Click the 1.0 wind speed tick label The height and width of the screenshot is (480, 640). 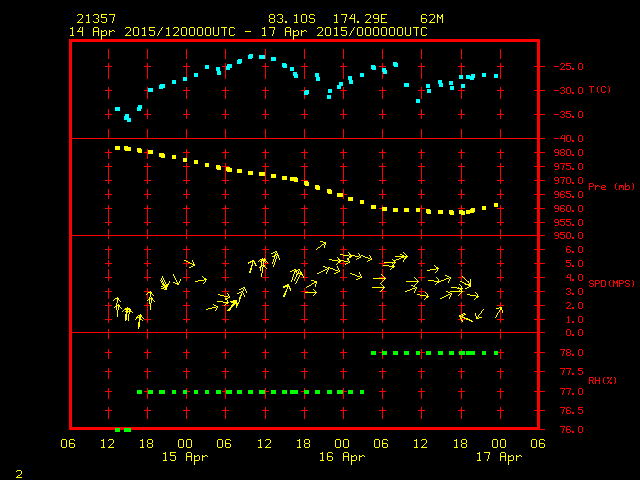click(574, 320)
